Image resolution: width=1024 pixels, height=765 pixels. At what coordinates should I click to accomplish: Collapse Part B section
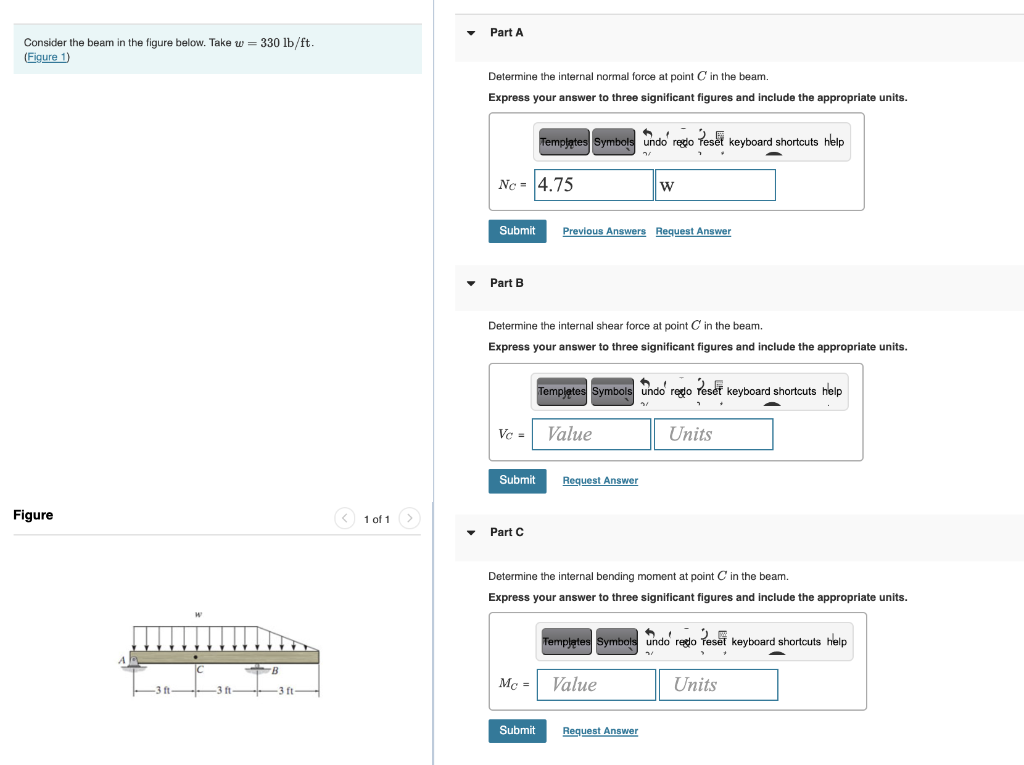(x=471, y=284)
